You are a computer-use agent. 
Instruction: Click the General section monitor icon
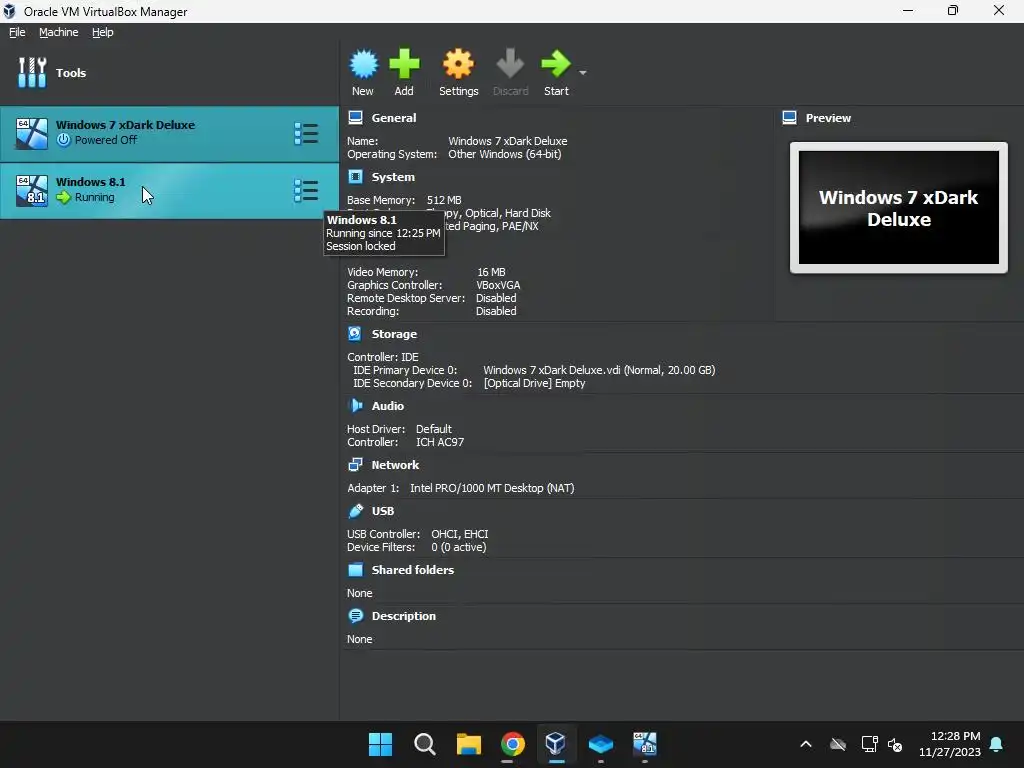[355, 118]
